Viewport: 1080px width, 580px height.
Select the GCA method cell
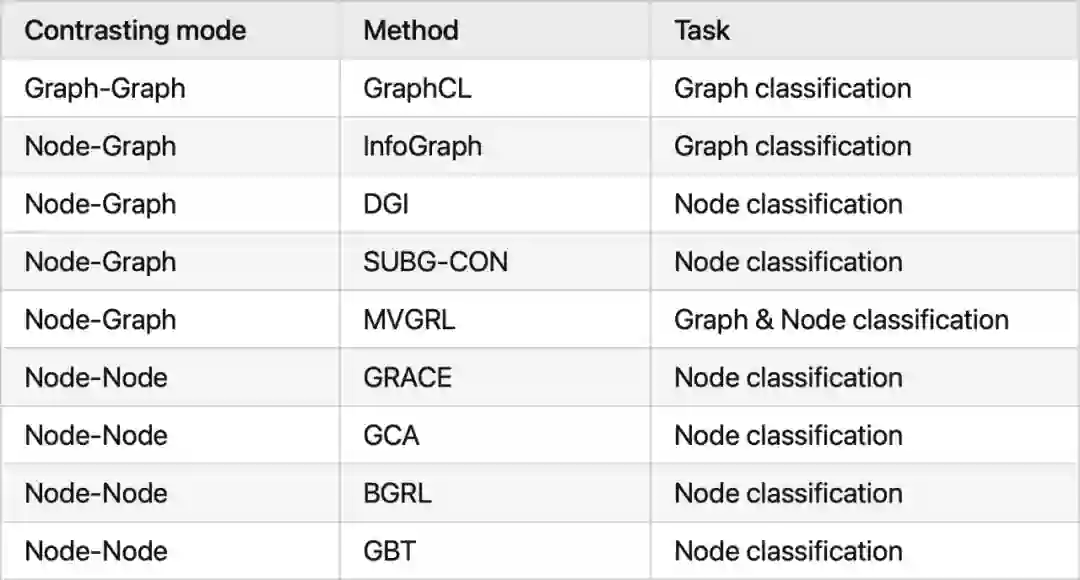391,436
